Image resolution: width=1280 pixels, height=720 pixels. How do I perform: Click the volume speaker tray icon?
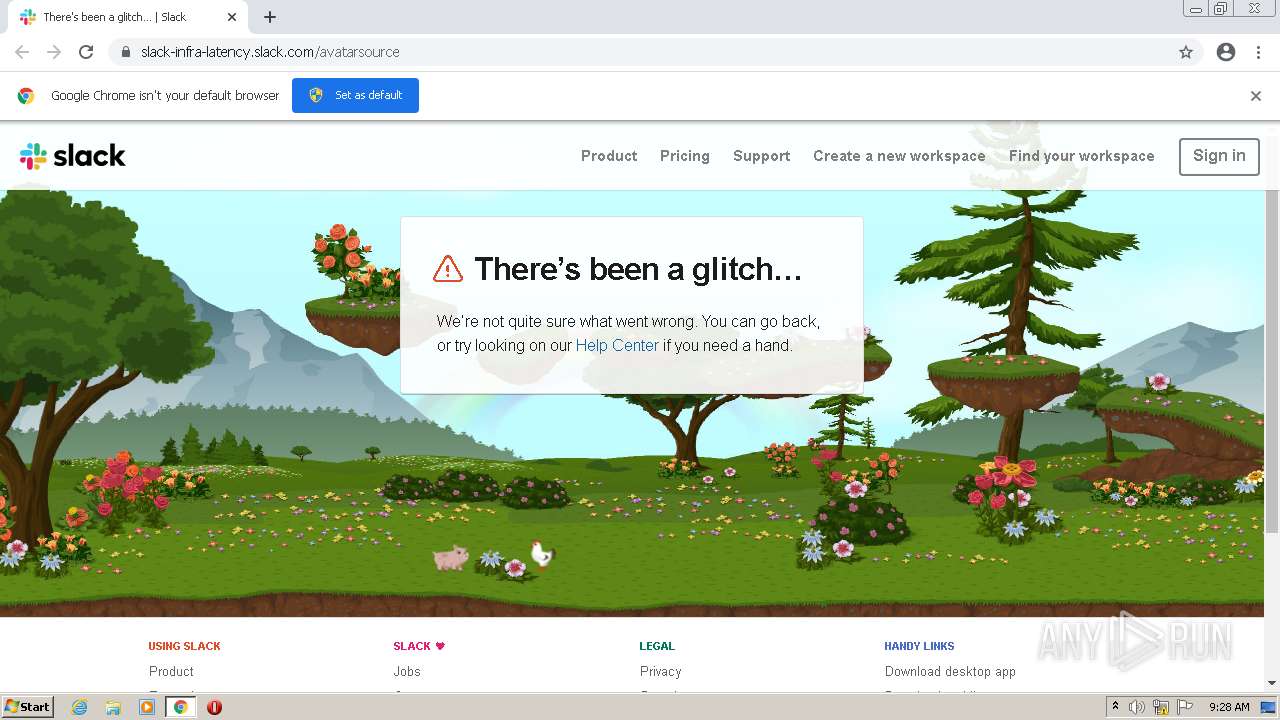[1137, 707]
